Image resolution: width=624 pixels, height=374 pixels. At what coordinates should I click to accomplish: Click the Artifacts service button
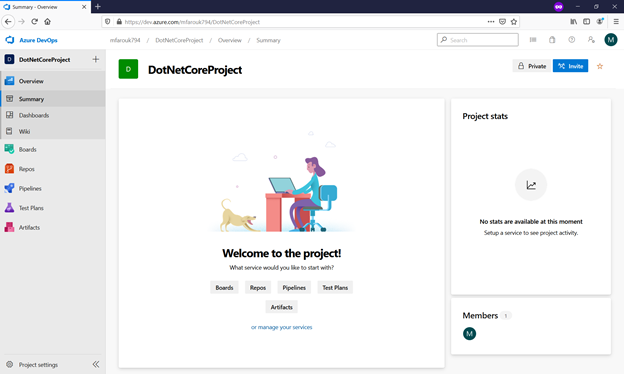tap(281, 307)
